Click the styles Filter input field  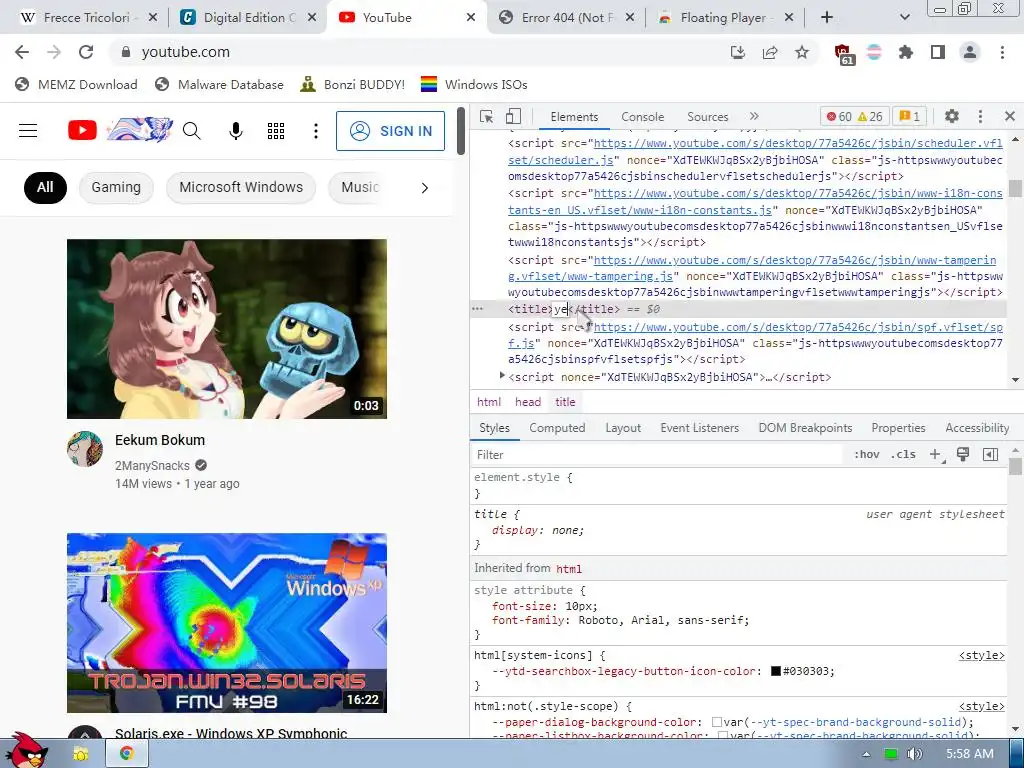coord(658,455)
